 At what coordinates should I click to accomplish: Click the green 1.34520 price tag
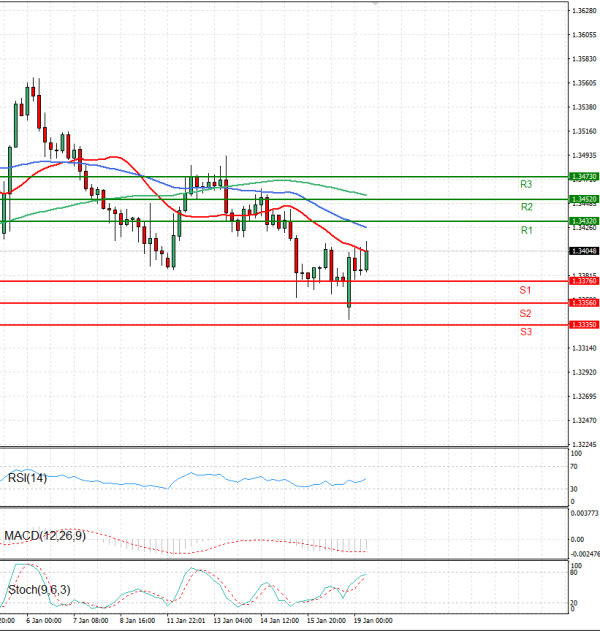[x=583, y=199]
